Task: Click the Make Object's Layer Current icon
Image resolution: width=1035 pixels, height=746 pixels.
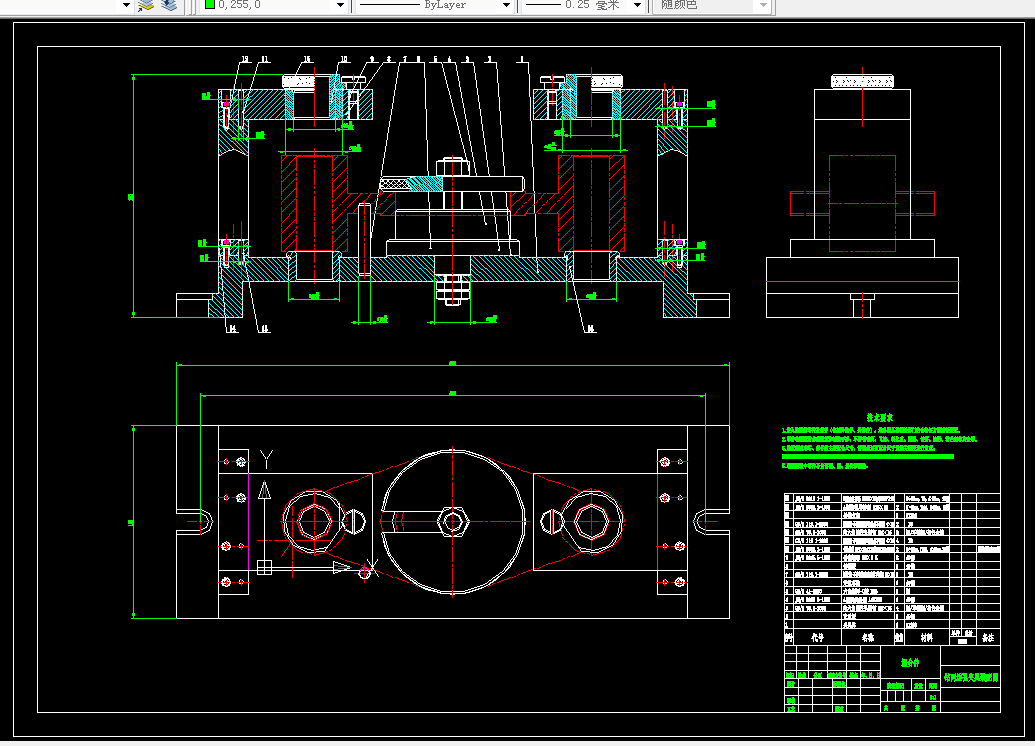Action: tap(146, 5)
